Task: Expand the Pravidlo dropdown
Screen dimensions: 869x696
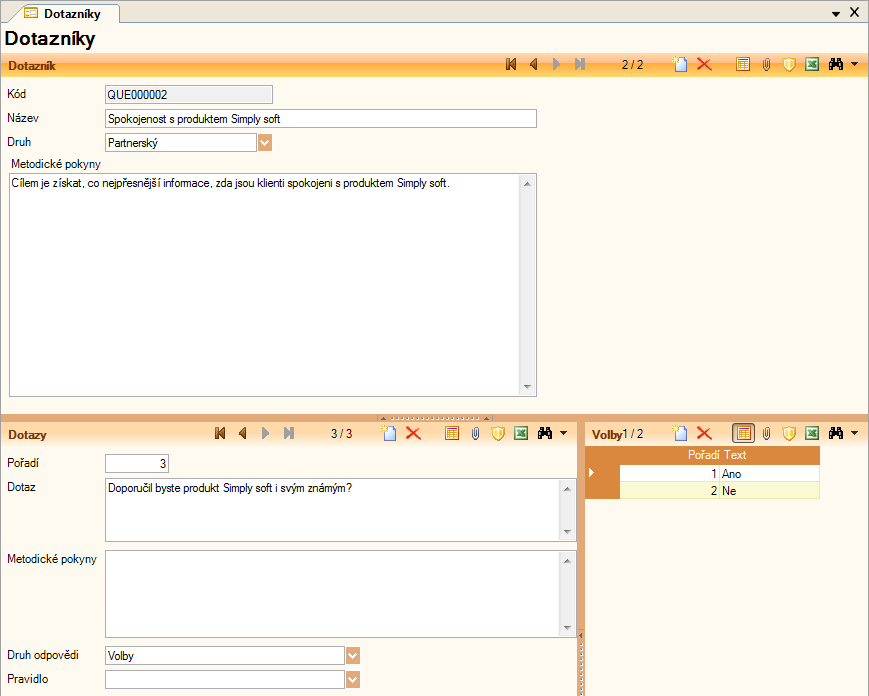Action: pyautogui.click(x=352, y=680)
